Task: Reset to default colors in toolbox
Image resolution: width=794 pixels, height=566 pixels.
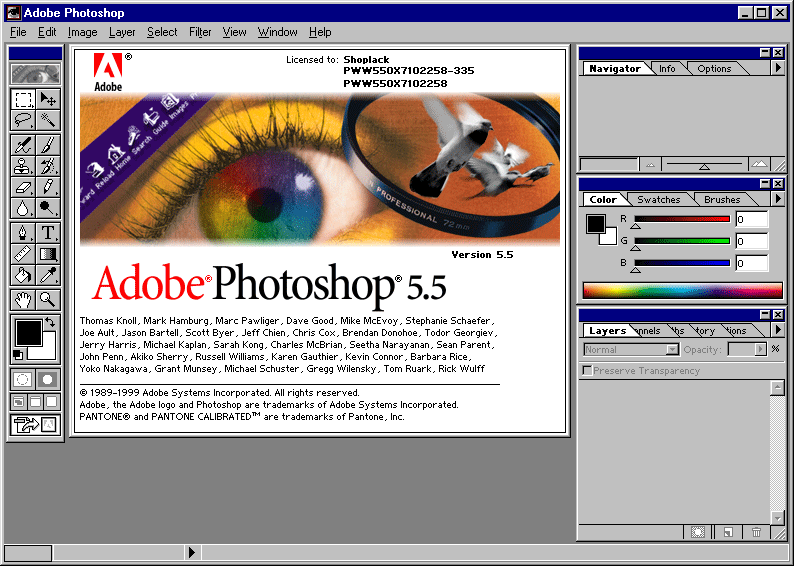Action: (18, 355)
